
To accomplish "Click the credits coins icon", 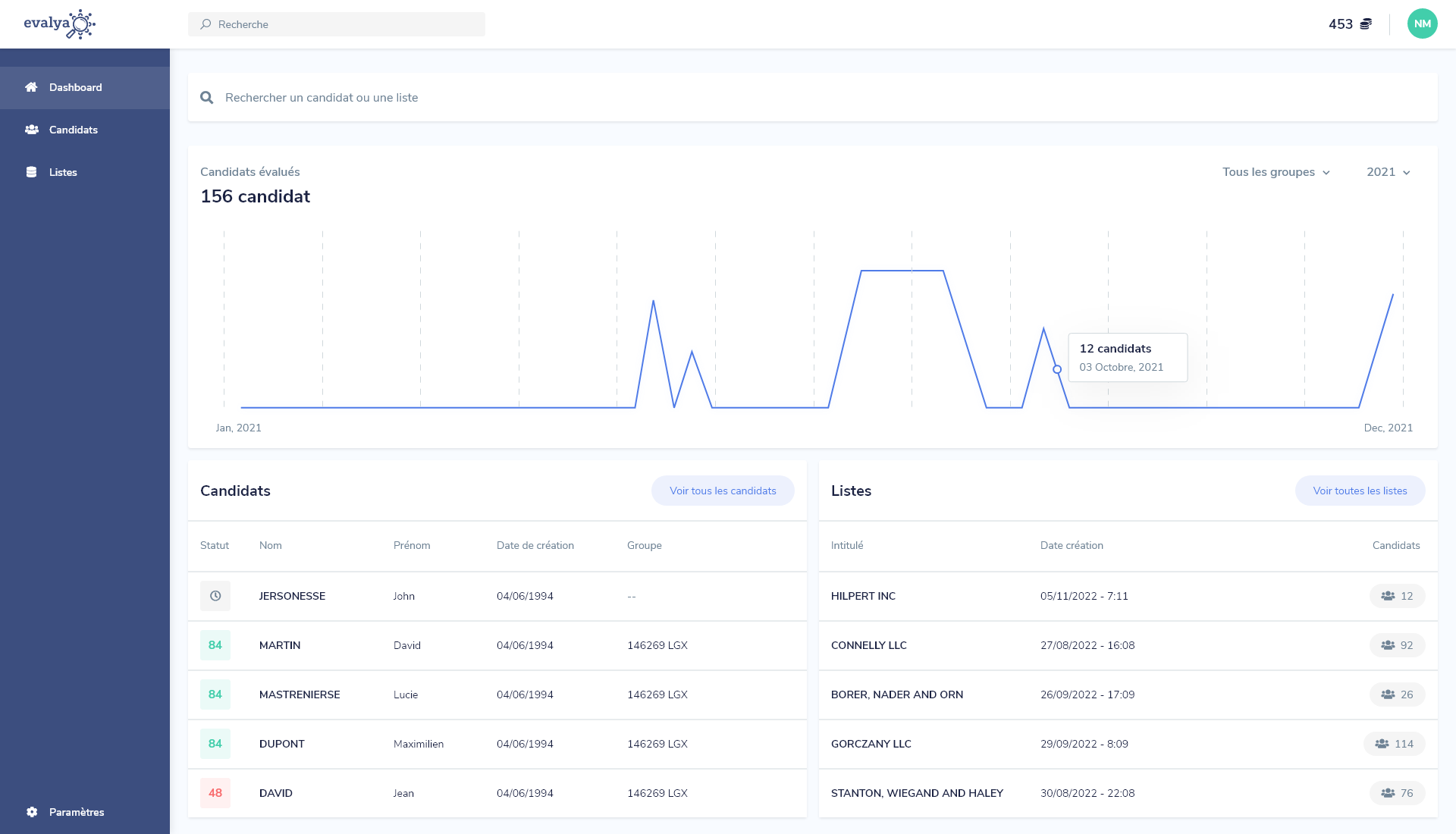I will coord(1366,24).
